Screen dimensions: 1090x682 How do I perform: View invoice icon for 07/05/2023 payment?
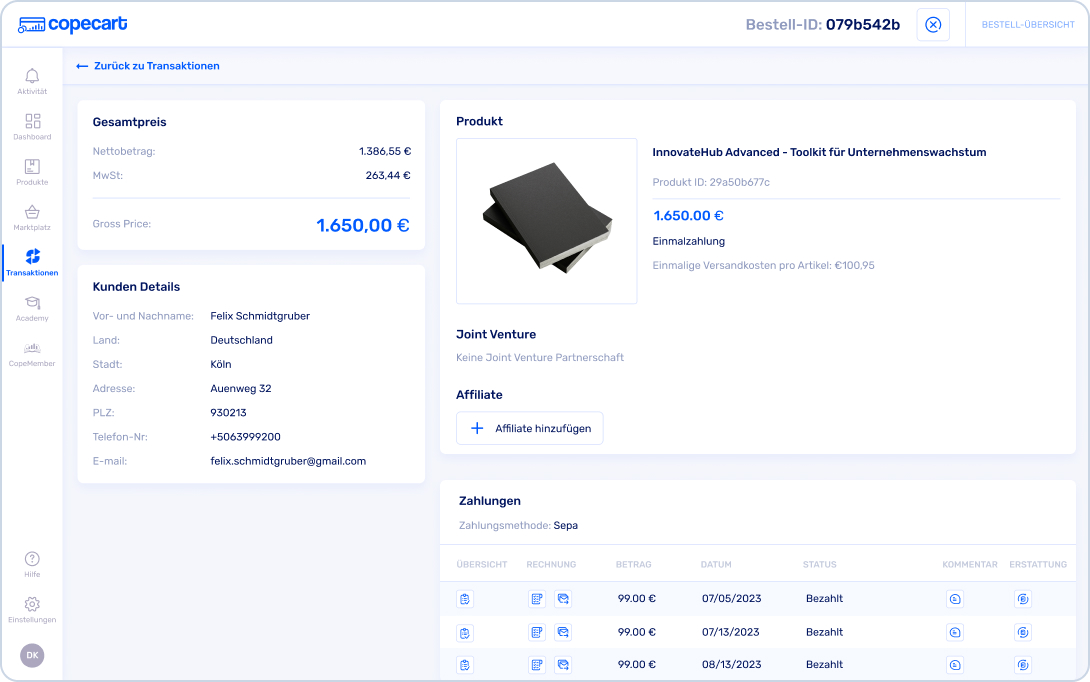(x=537, y=599)
